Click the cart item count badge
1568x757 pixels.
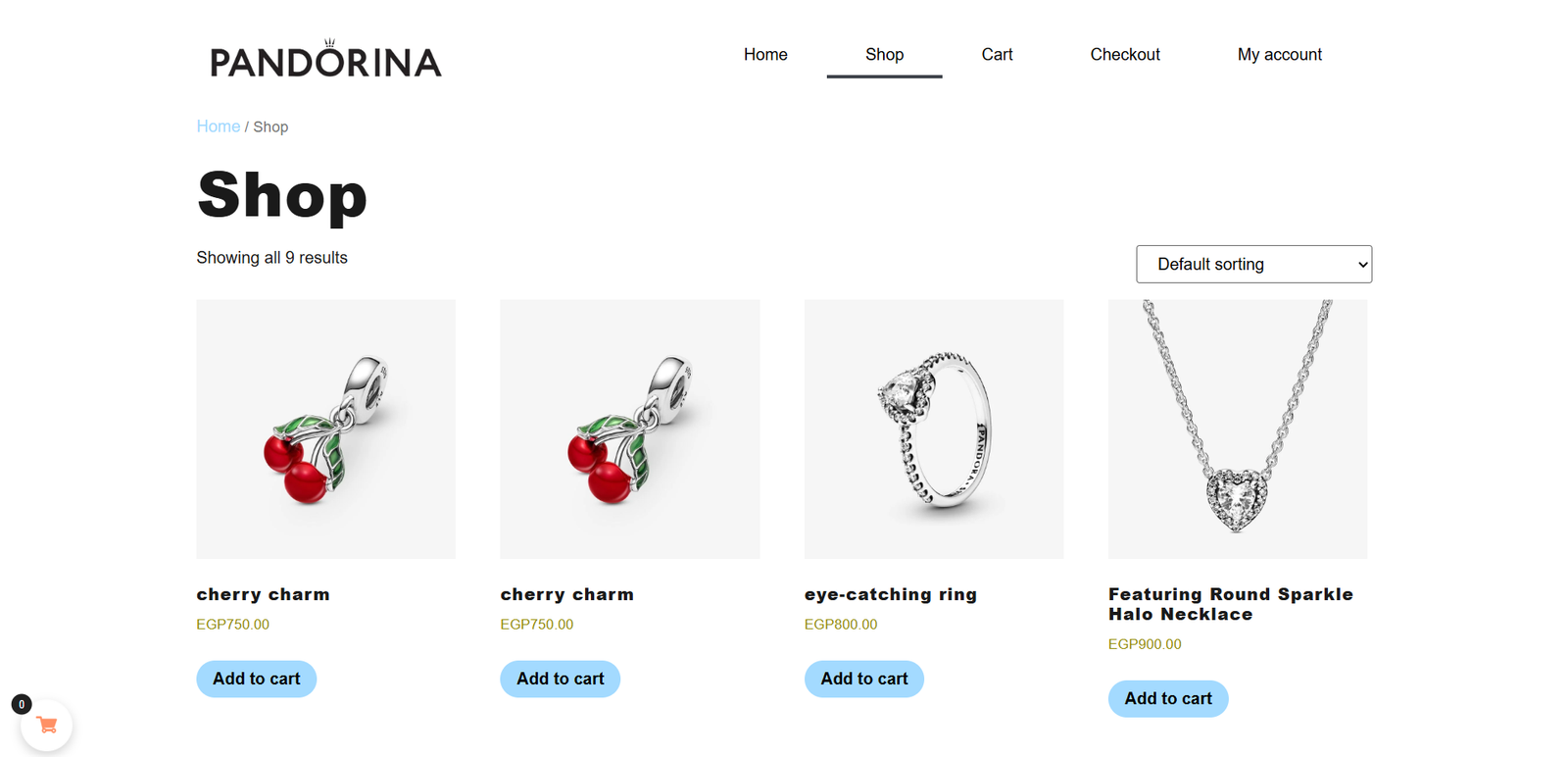click(x=22, y=704)
